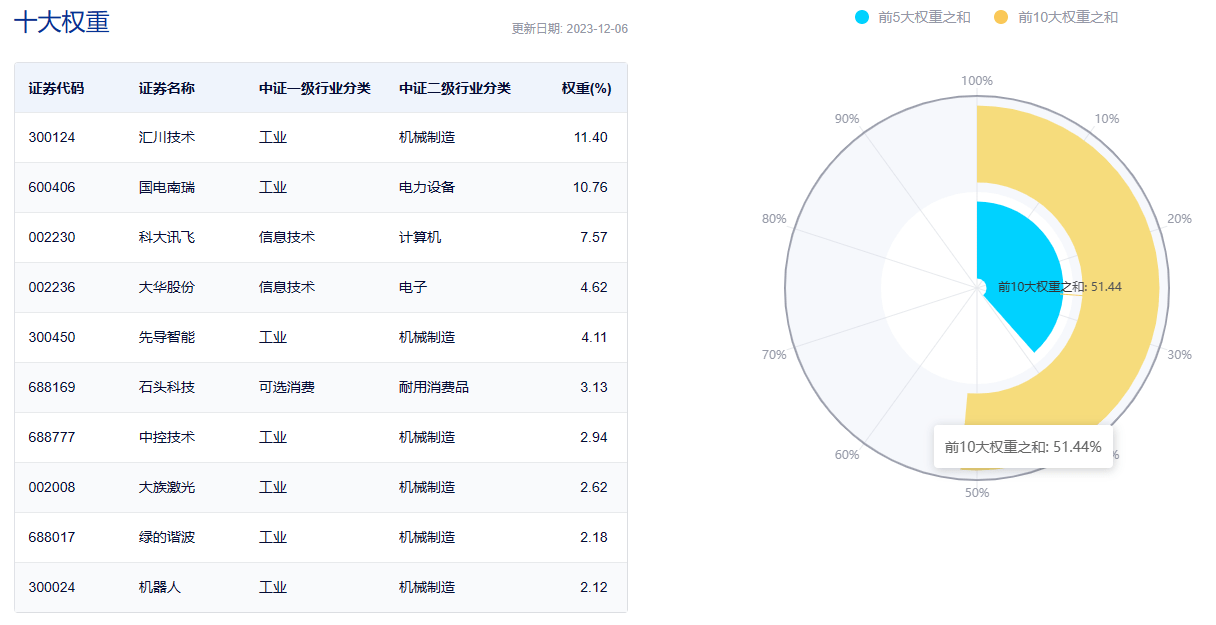This screenshot has width=1216, height=625.
Task: Click the 证券代码 column header
Action: pyautogui.click(x=56, y=88)
